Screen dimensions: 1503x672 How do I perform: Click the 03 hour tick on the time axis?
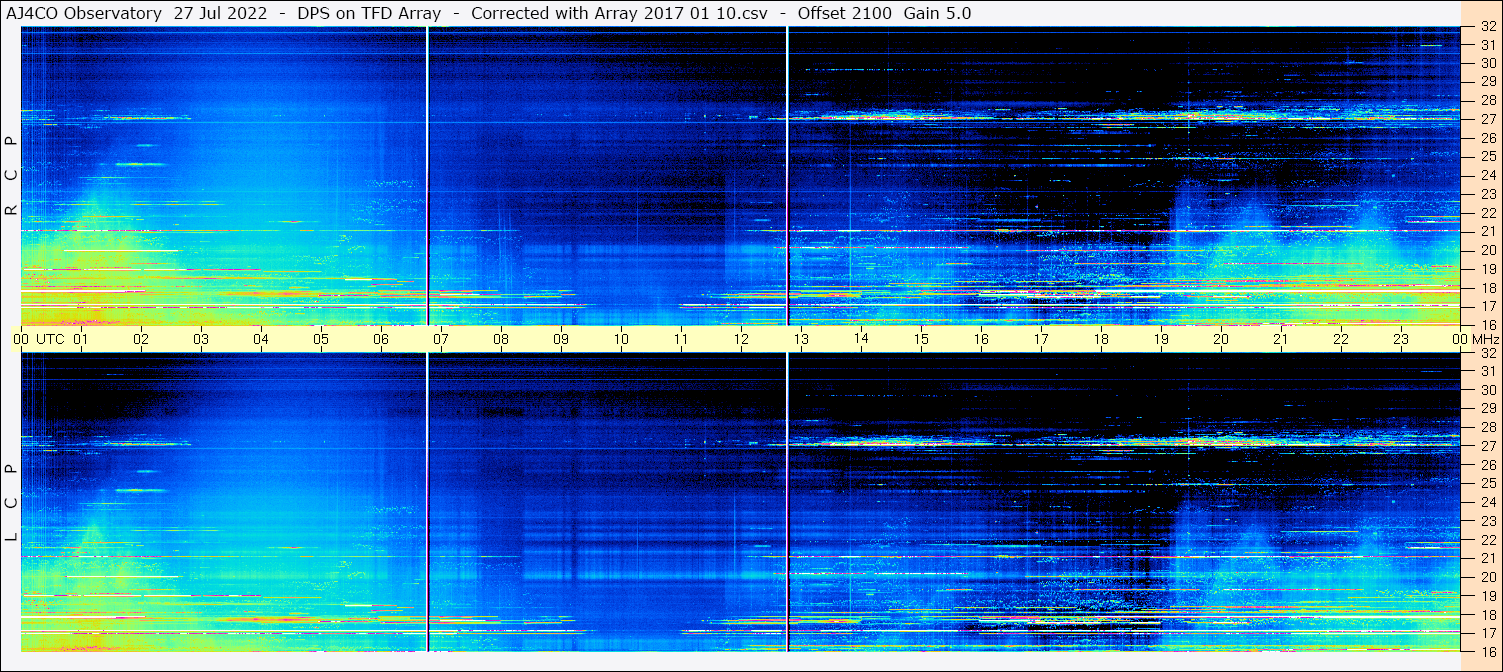tap(201, 339)
